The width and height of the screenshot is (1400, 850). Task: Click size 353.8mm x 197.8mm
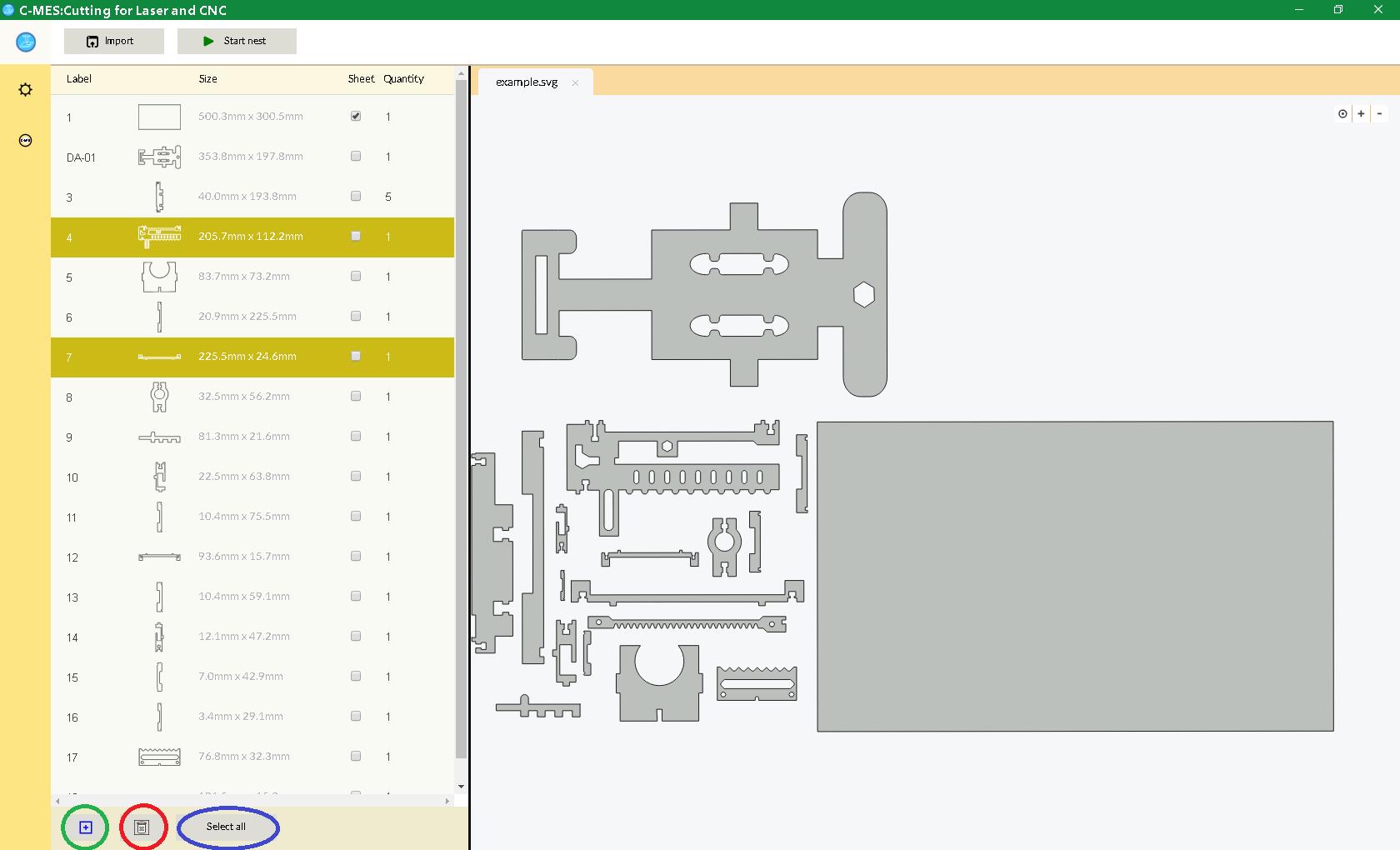251,157
